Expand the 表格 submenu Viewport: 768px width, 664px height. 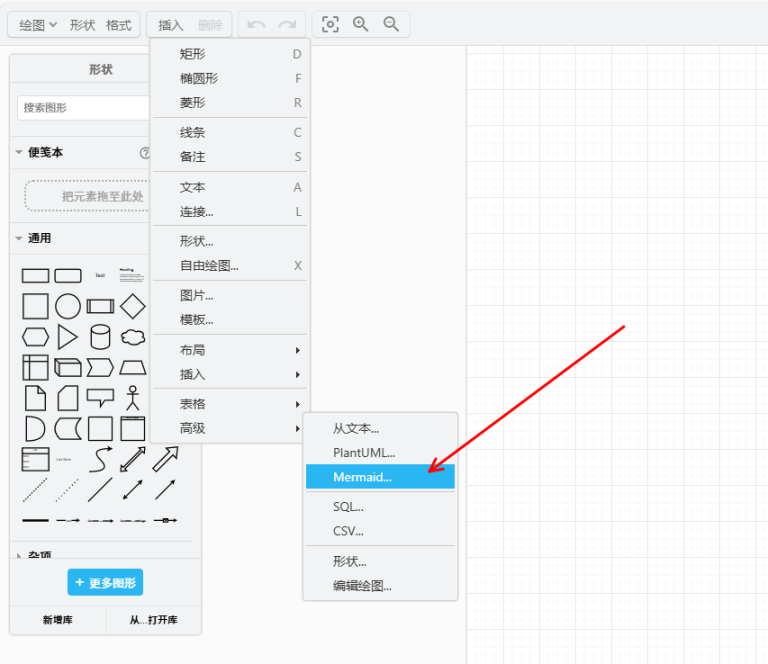click(230, 404)
